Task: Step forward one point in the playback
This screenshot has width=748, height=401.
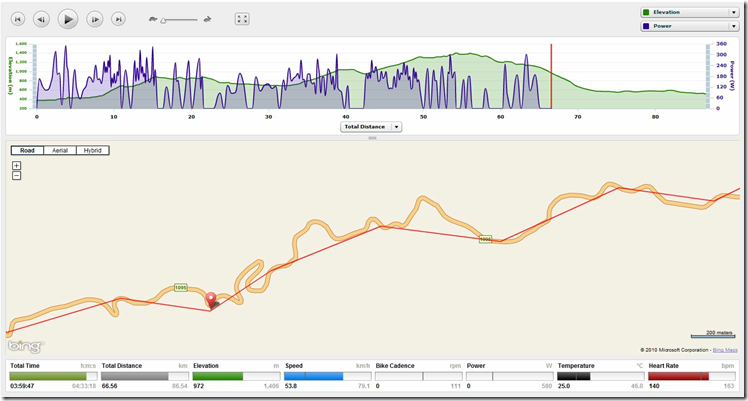Action: pos(95,19)
